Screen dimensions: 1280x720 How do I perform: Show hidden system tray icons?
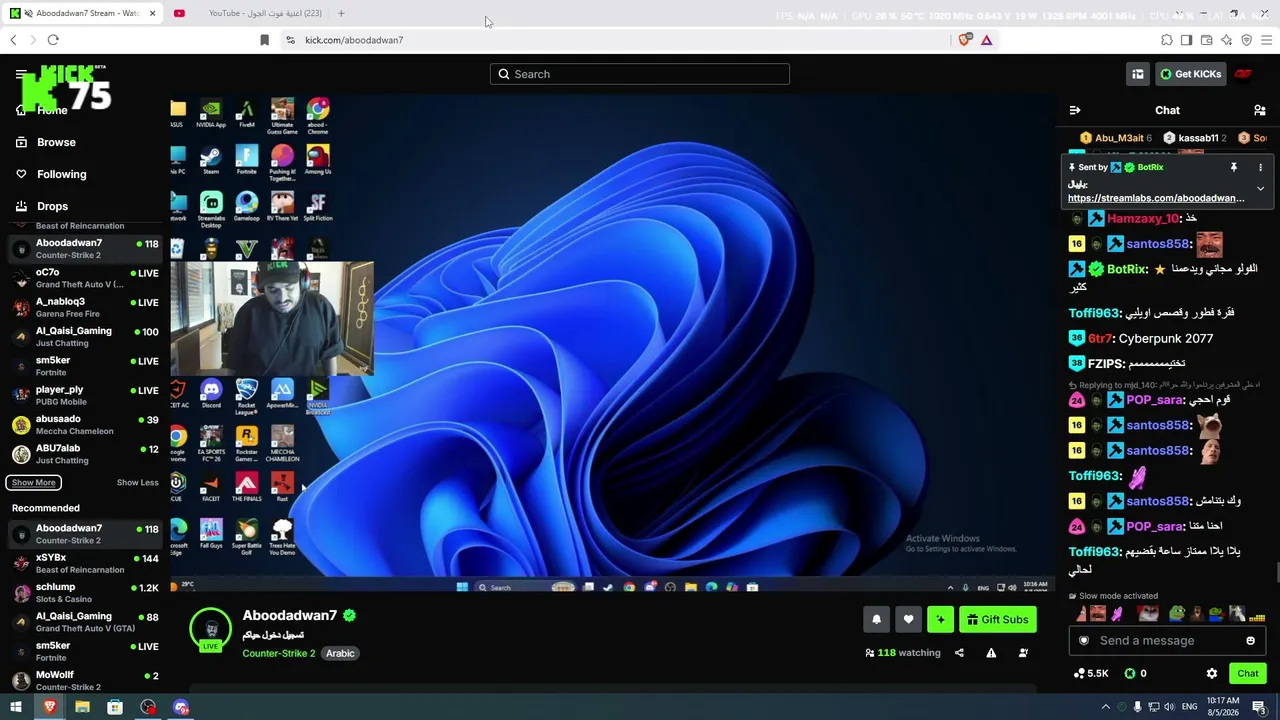tap(1105, 707)
